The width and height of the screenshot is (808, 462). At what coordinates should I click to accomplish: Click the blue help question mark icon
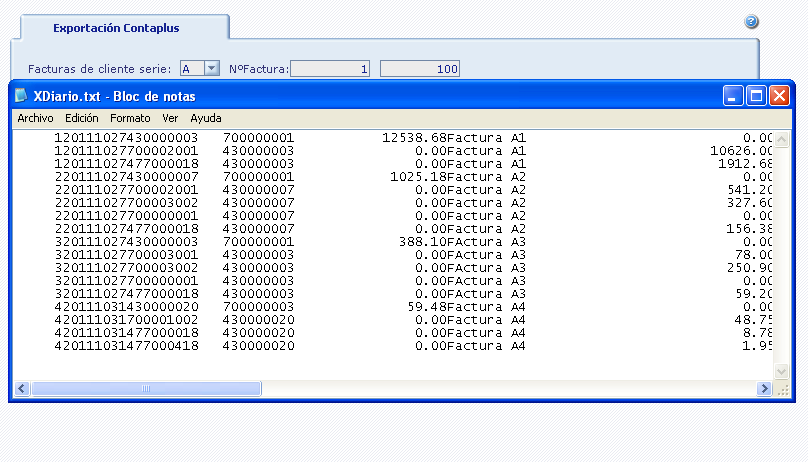(x=751, y=22)
